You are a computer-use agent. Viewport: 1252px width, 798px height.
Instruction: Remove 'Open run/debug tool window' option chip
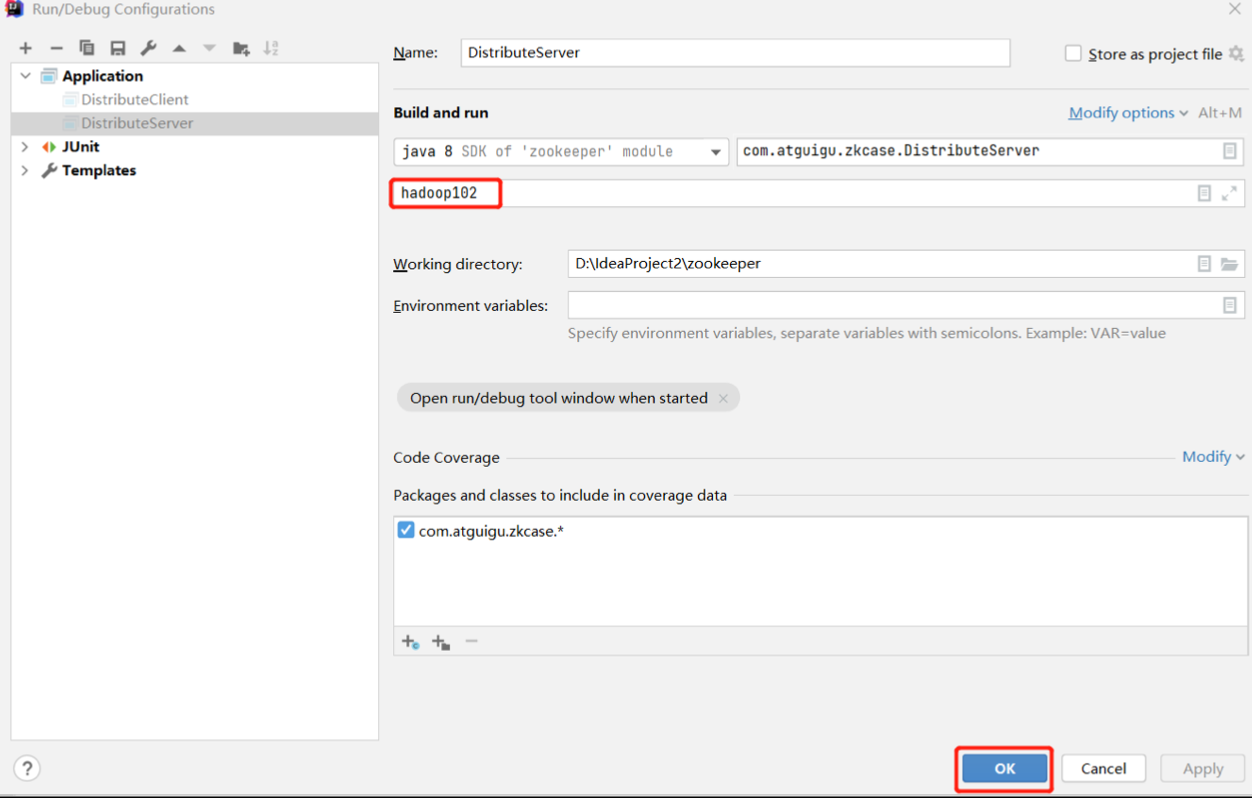coord(723,398)
